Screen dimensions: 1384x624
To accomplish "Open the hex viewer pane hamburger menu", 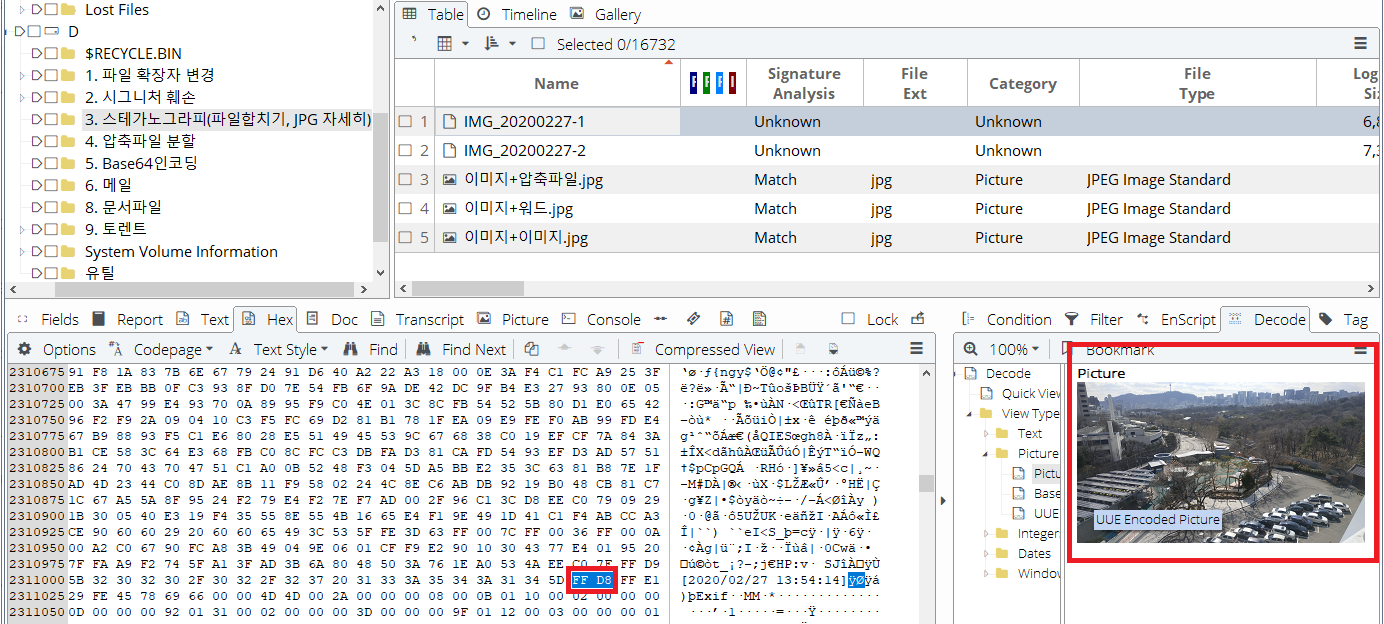I will (x=916, y=349).
